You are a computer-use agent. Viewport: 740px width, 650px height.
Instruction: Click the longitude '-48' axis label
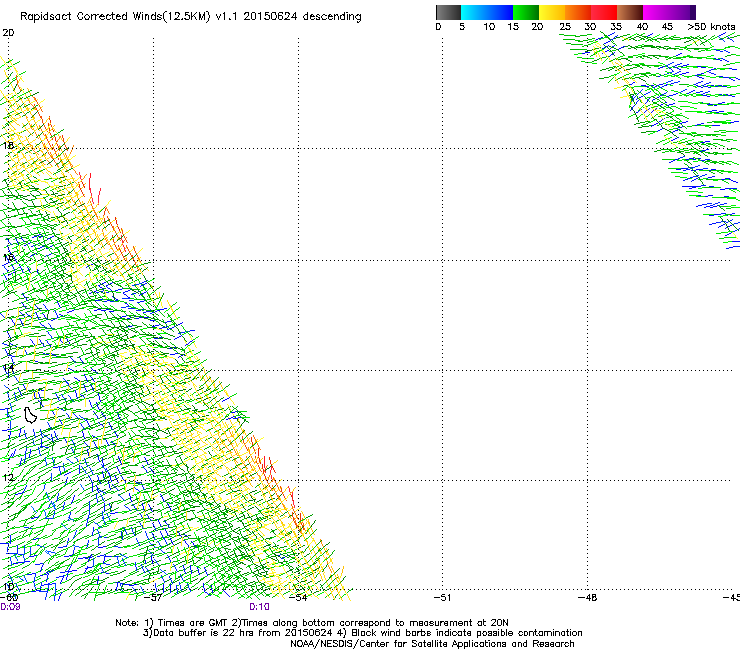click(588, 598)
